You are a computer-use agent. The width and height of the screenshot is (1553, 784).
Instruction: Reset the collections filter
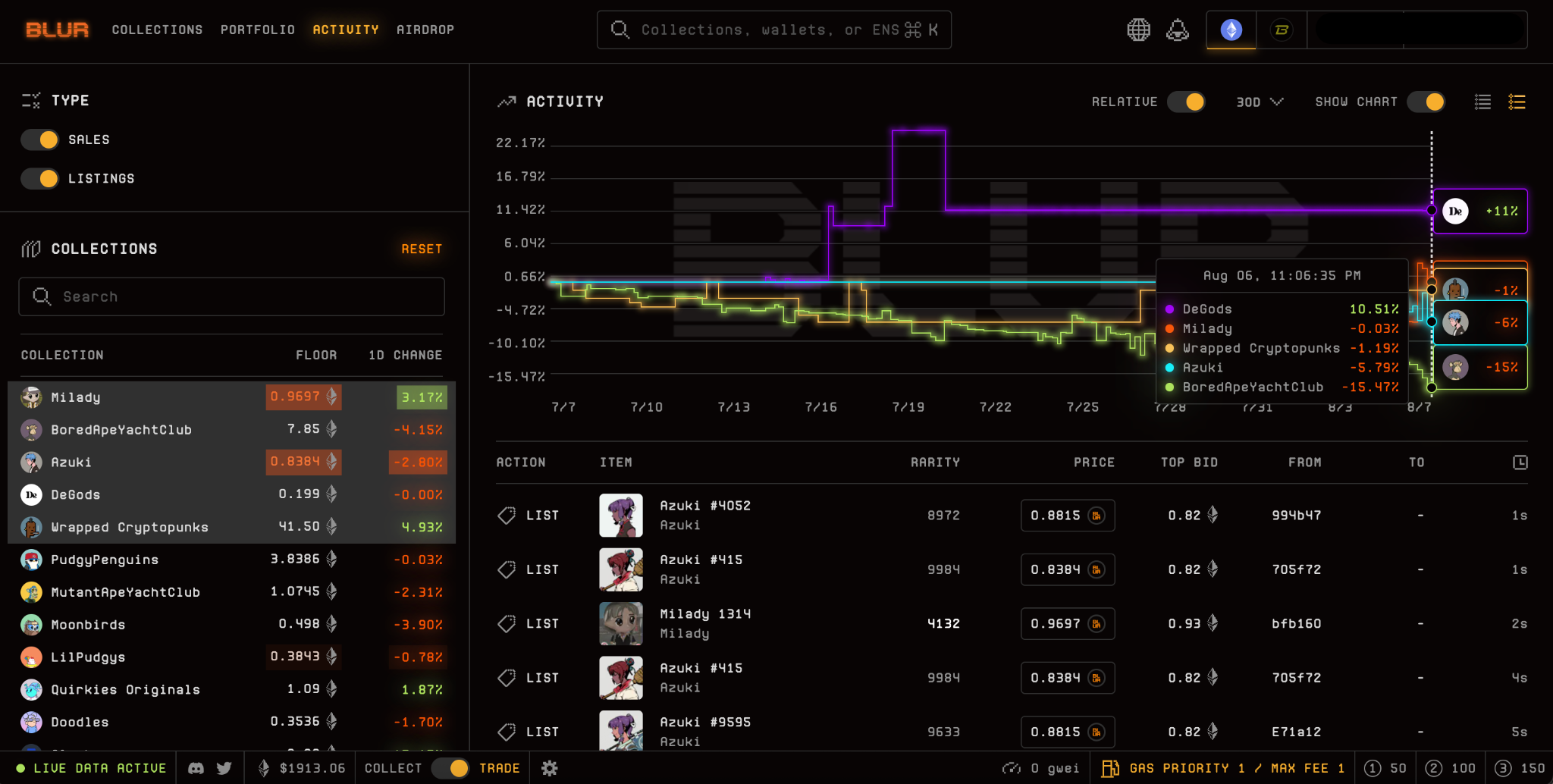click(x=422, y=249)
